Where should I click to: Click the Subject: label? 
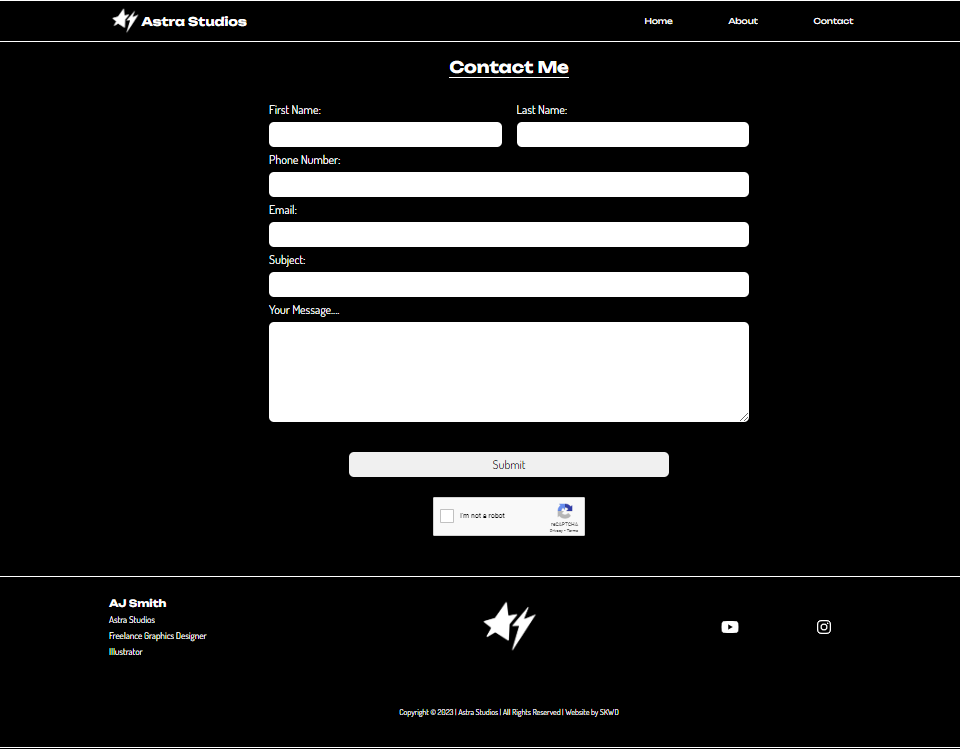(x=287, y=260)
